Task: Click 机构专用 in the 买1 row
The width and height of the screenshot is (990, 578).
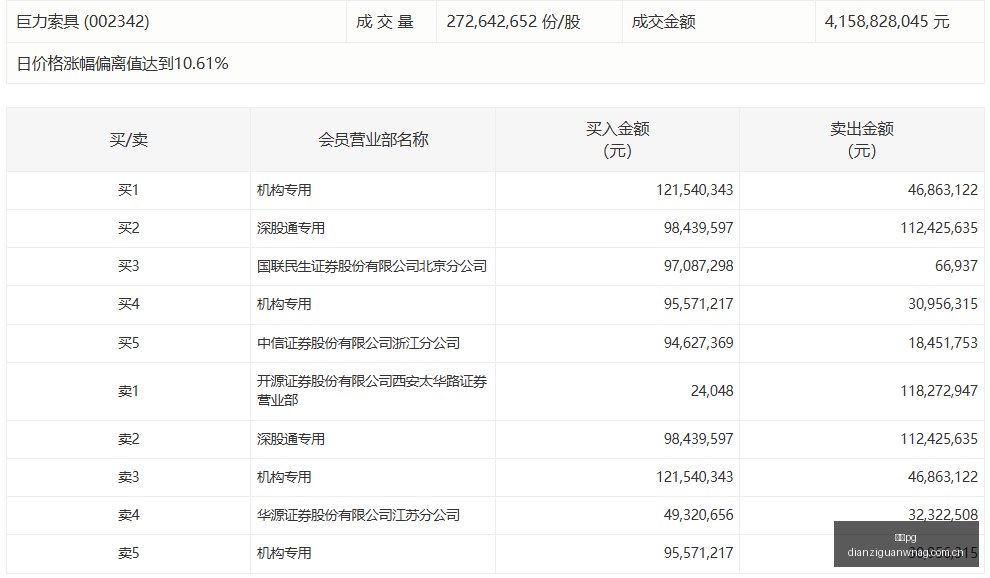Action: [284, 190]
